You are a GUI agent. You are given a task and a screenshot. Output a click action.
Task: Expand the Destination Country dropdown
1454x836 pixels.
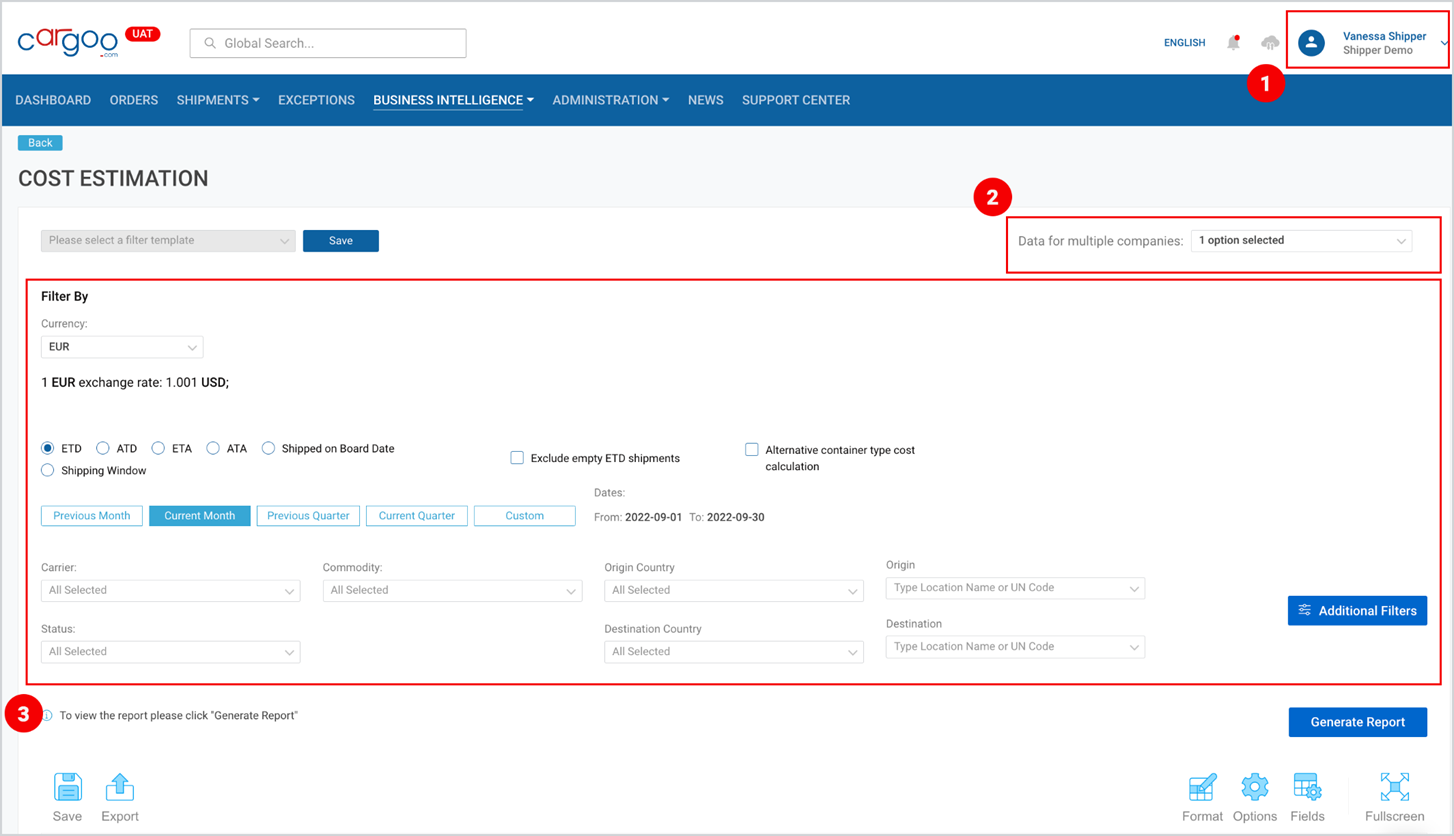click(733, 651)
